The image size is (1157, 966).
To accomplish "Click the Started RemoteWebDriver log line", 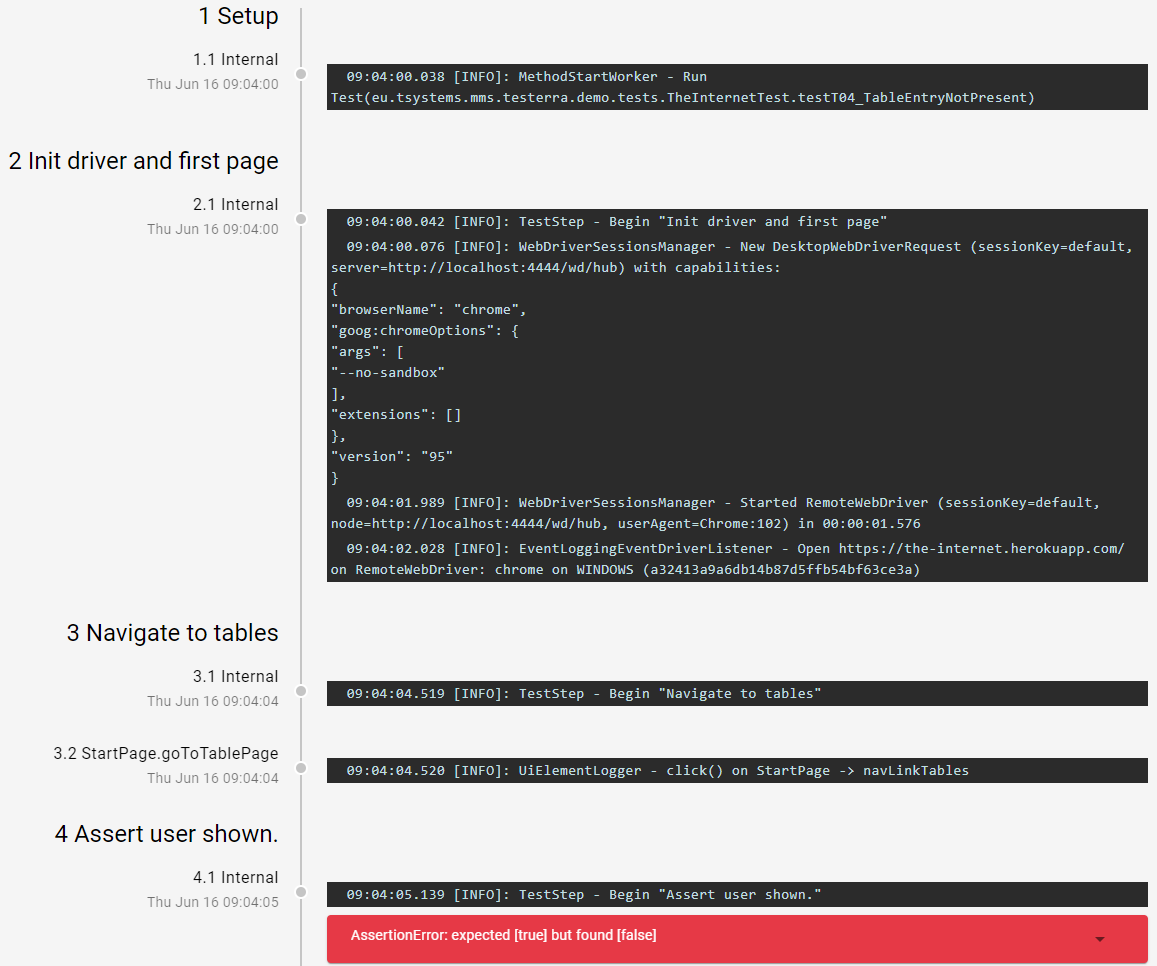I will pyautogui.click(x=737, y=513).
